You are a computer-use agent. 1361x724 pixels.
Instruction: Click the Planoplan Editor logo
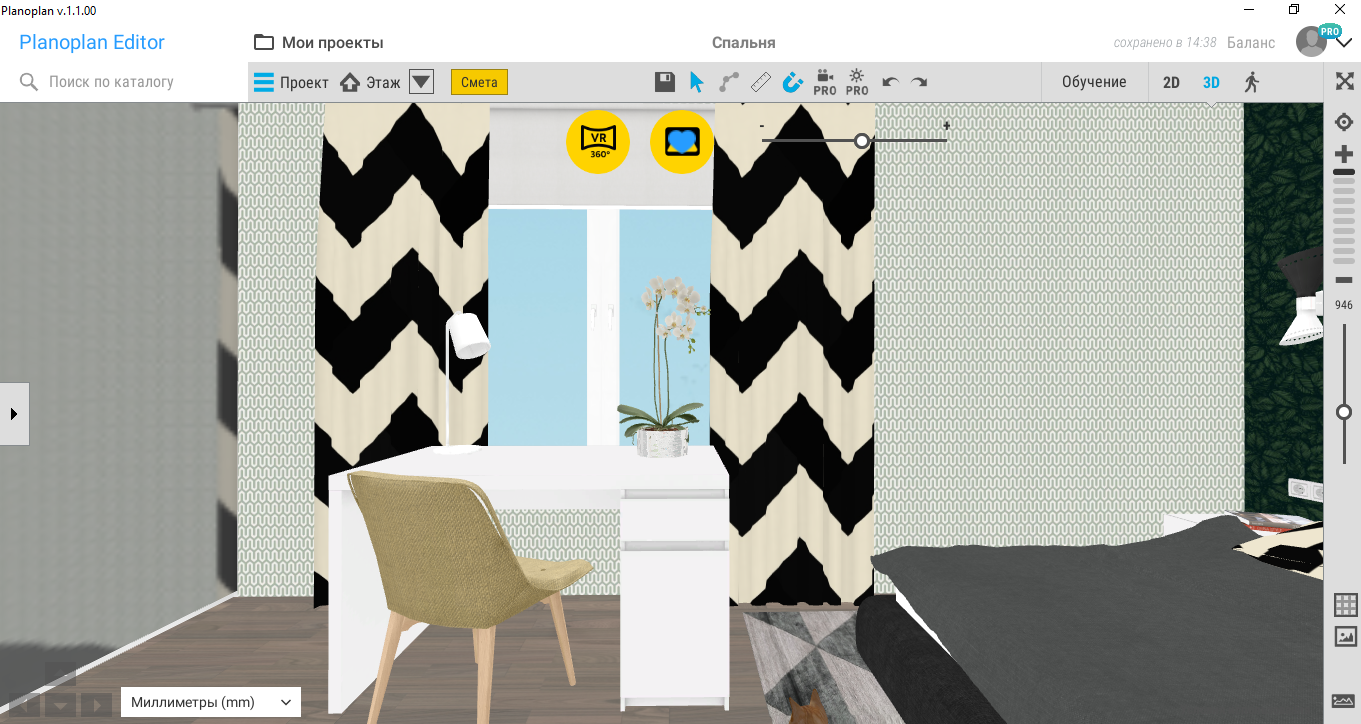92,42
